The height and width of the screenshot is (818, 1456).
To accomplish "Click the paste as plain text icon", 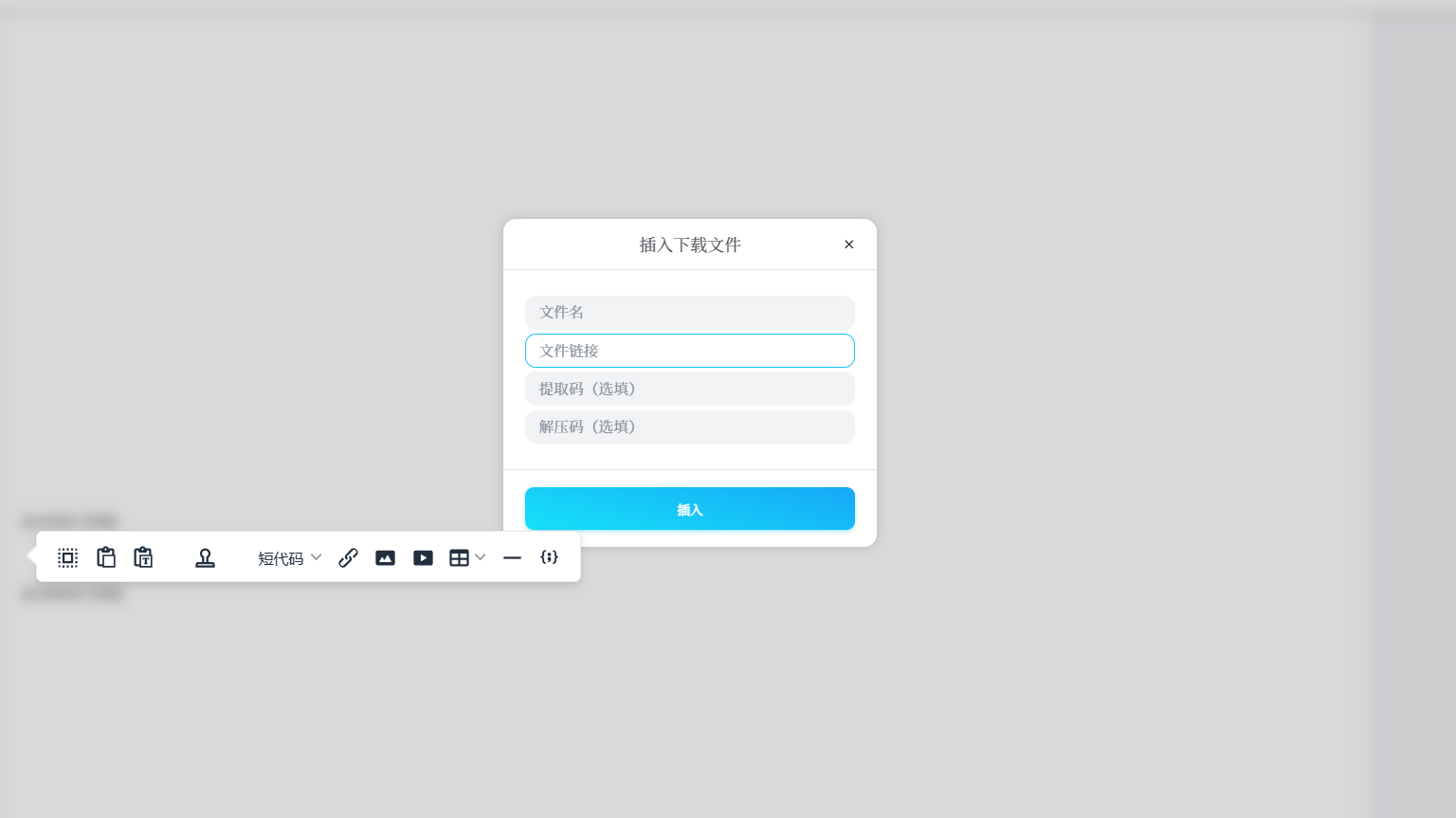I will 143,557.
